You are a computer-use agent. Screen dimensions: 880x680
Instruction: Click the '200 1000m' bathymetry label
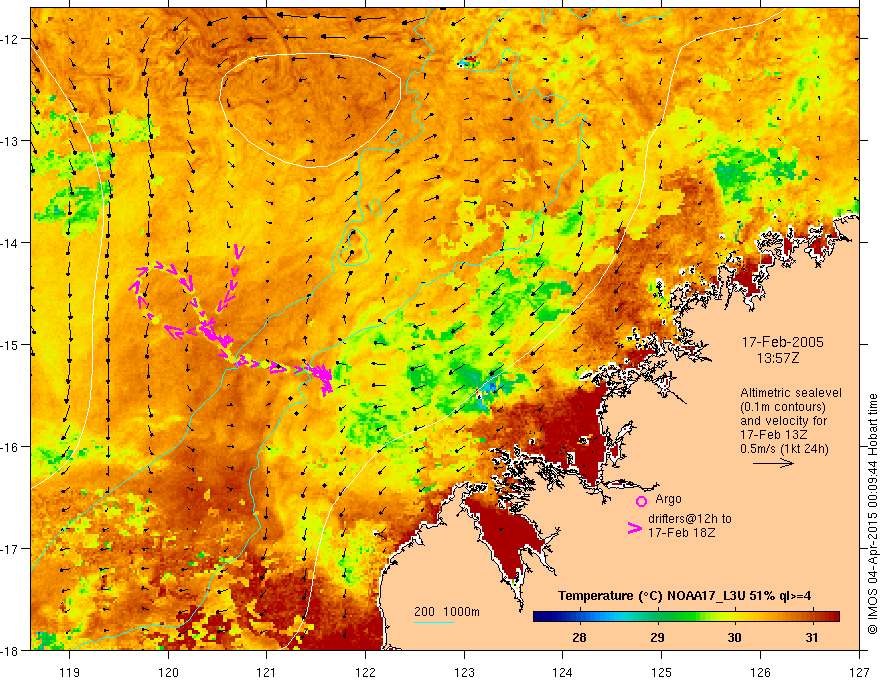tap(447, 612)
